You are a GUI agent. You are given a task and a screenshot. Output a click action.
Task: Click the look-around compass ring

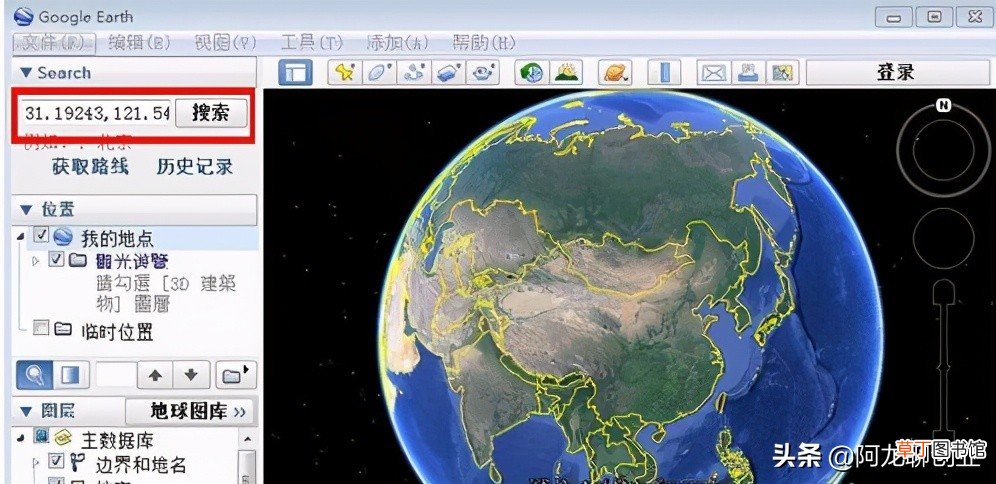943,150
